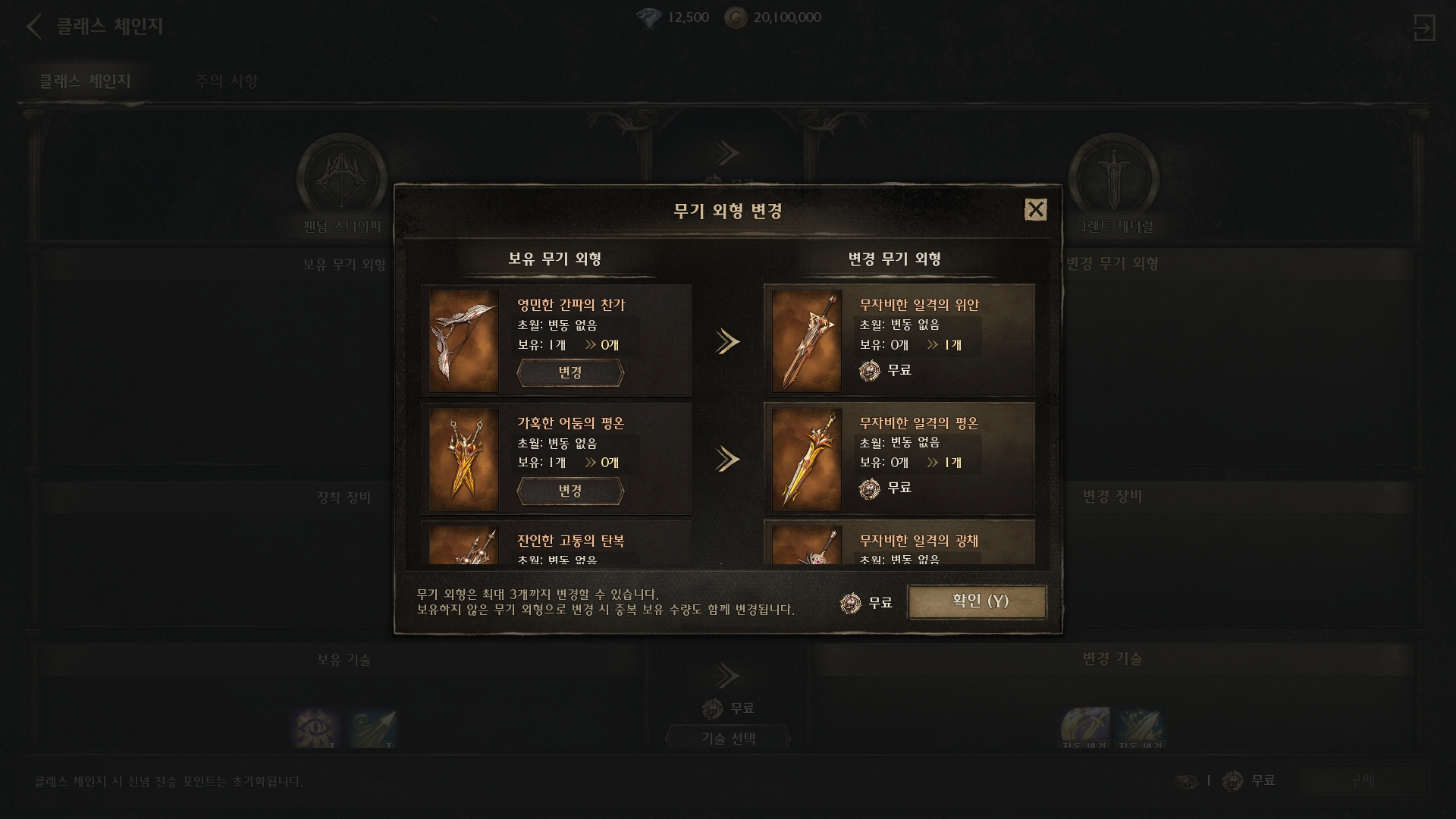Click 변경 button under 가혹한 어둠의 평온

[x=570, y=491]
